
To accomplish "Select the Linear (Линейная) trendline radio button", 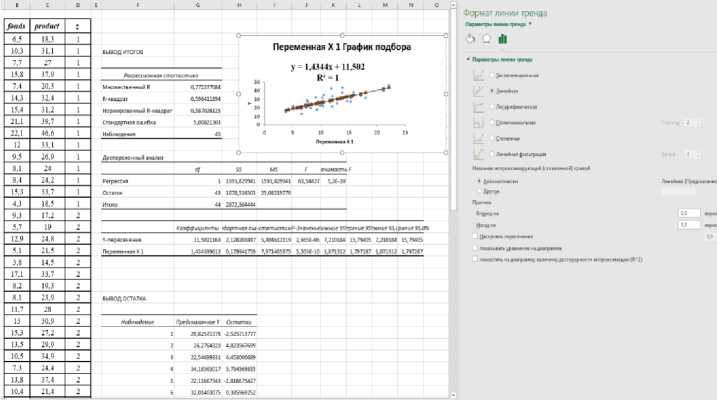I will [492, 91].
